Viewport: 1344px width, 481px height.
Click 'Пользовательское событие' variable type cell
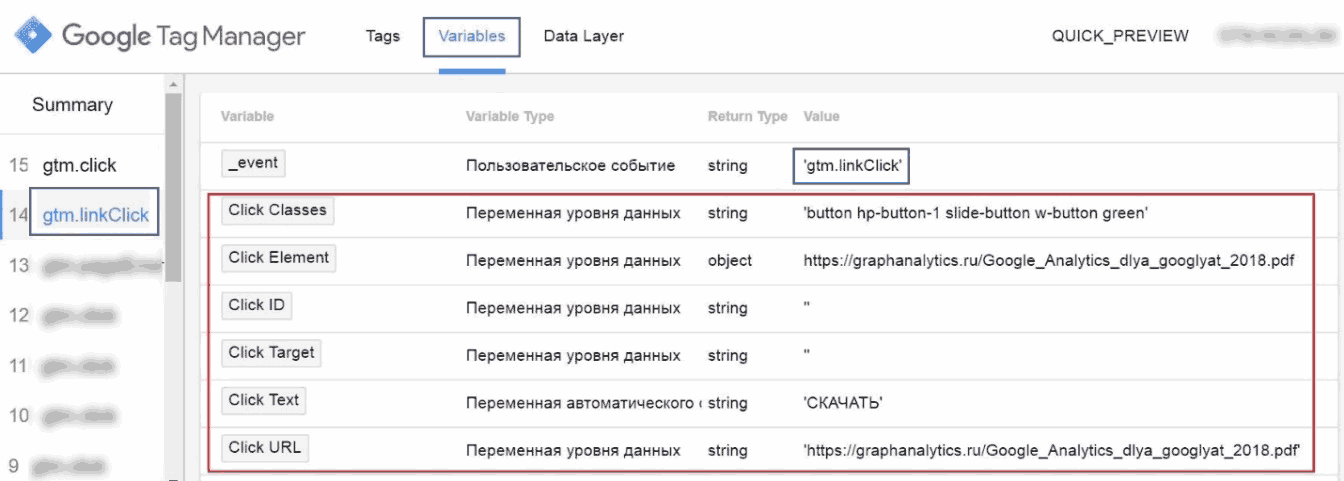[x=570, y=166]
